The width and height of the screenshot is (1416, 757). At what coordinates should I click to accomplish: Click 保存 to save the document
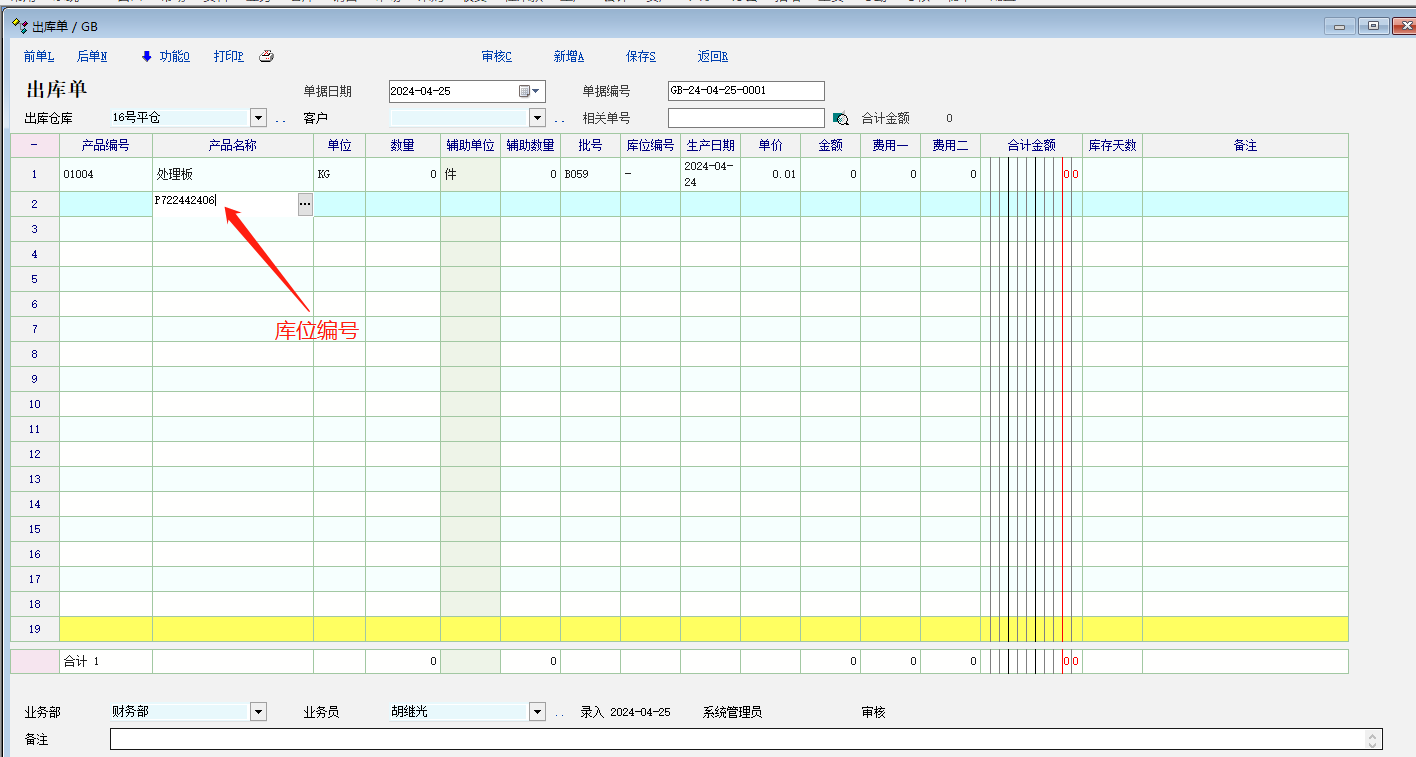[x=640, y=57]
